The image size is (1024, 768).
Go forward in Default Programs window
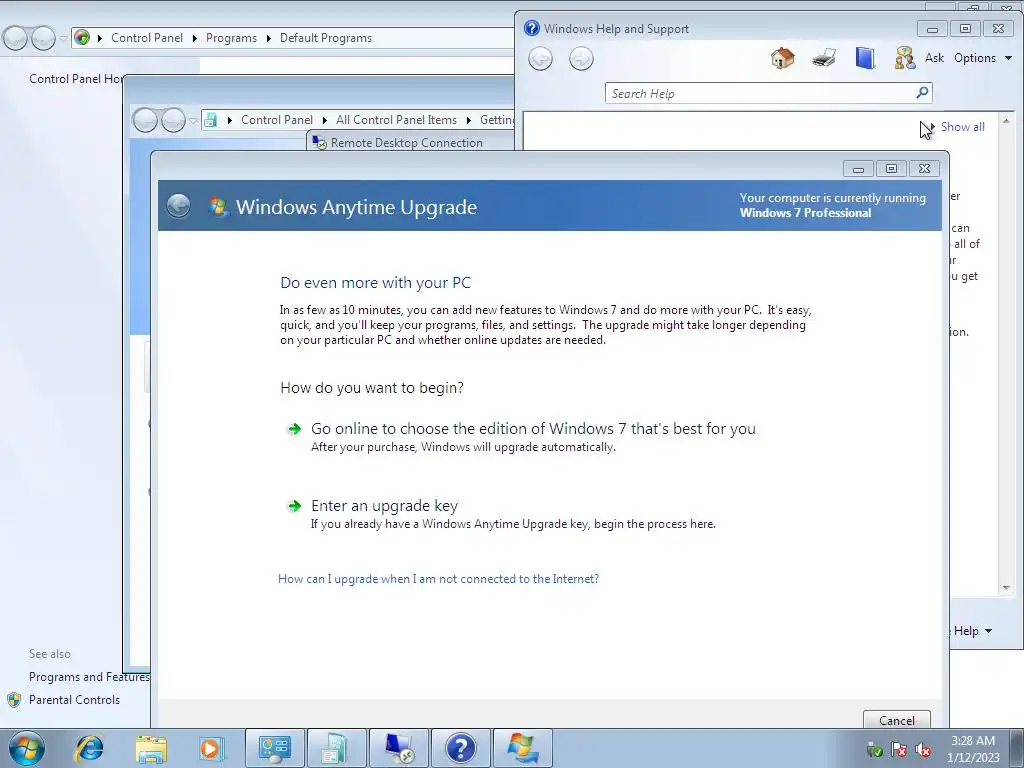[43, 38]
